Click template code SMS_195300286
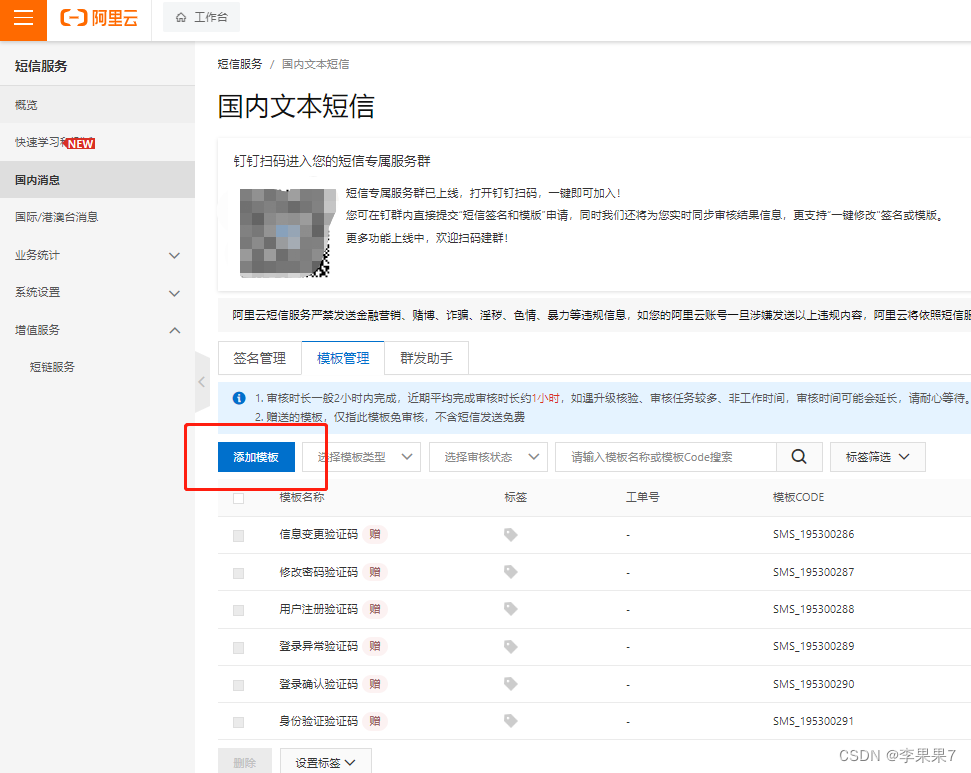Viewport: 971px width, 773px height. pos(813,535)
